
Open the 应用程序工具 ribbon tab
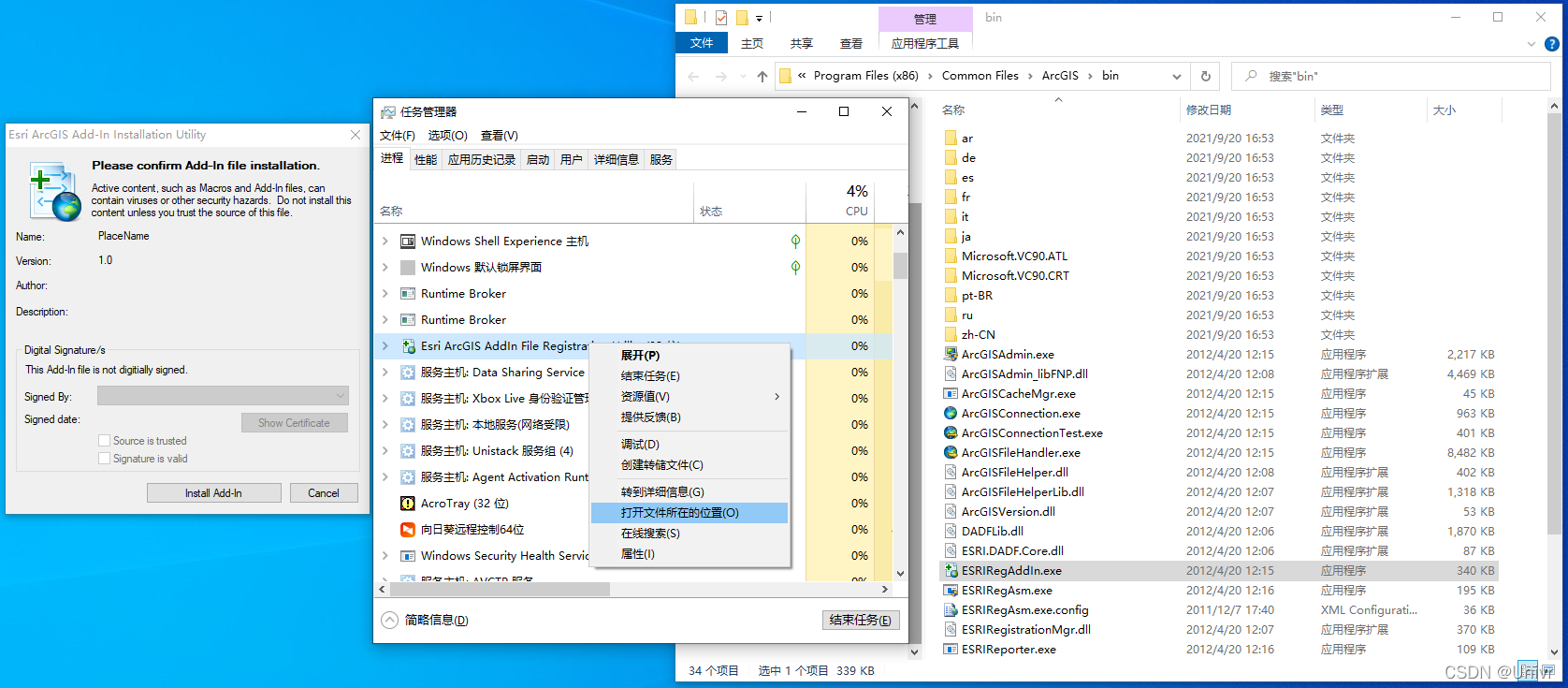[925, 43]
